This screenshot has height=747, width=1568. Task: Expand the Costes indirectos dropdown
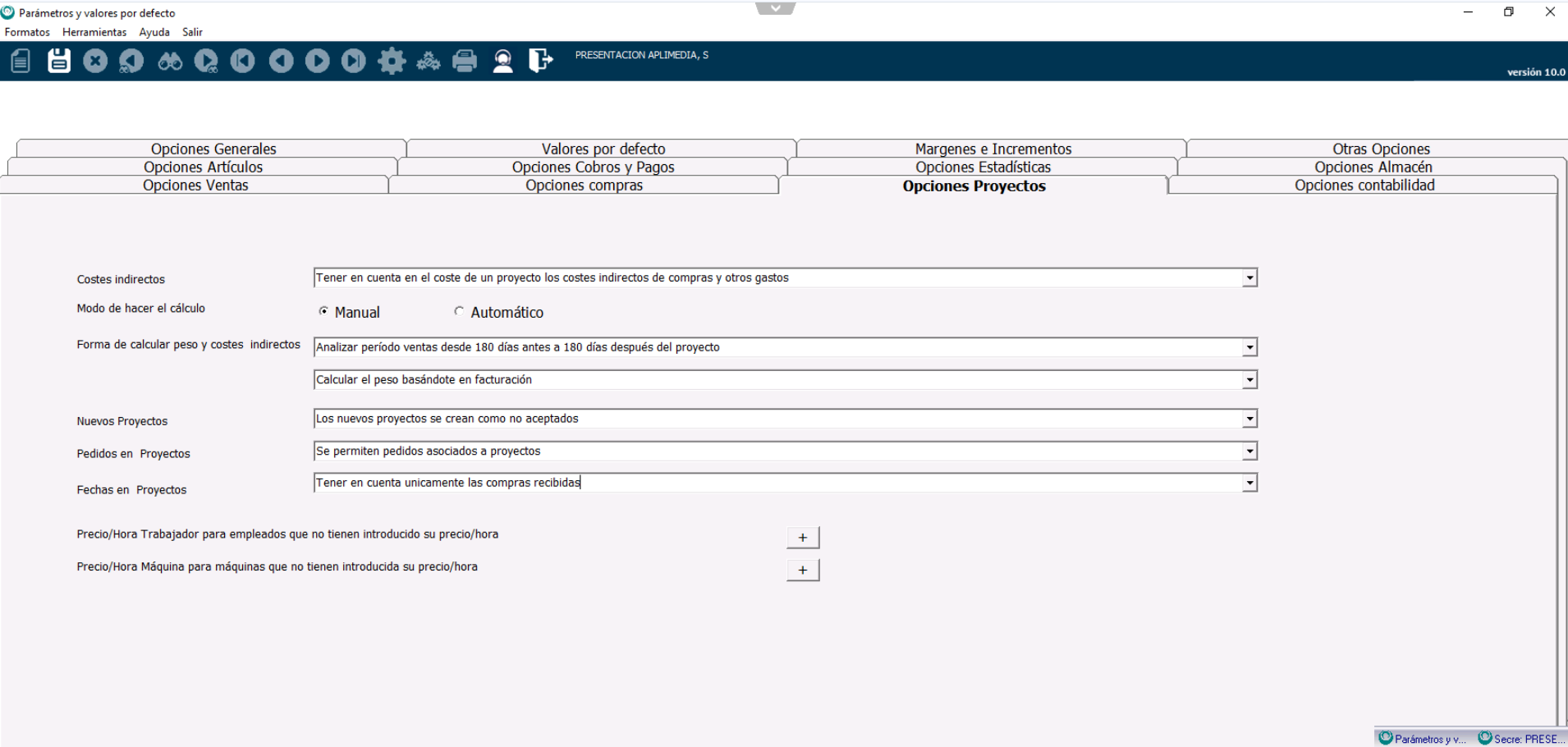pyautogui.click(x=1249, y=278)
